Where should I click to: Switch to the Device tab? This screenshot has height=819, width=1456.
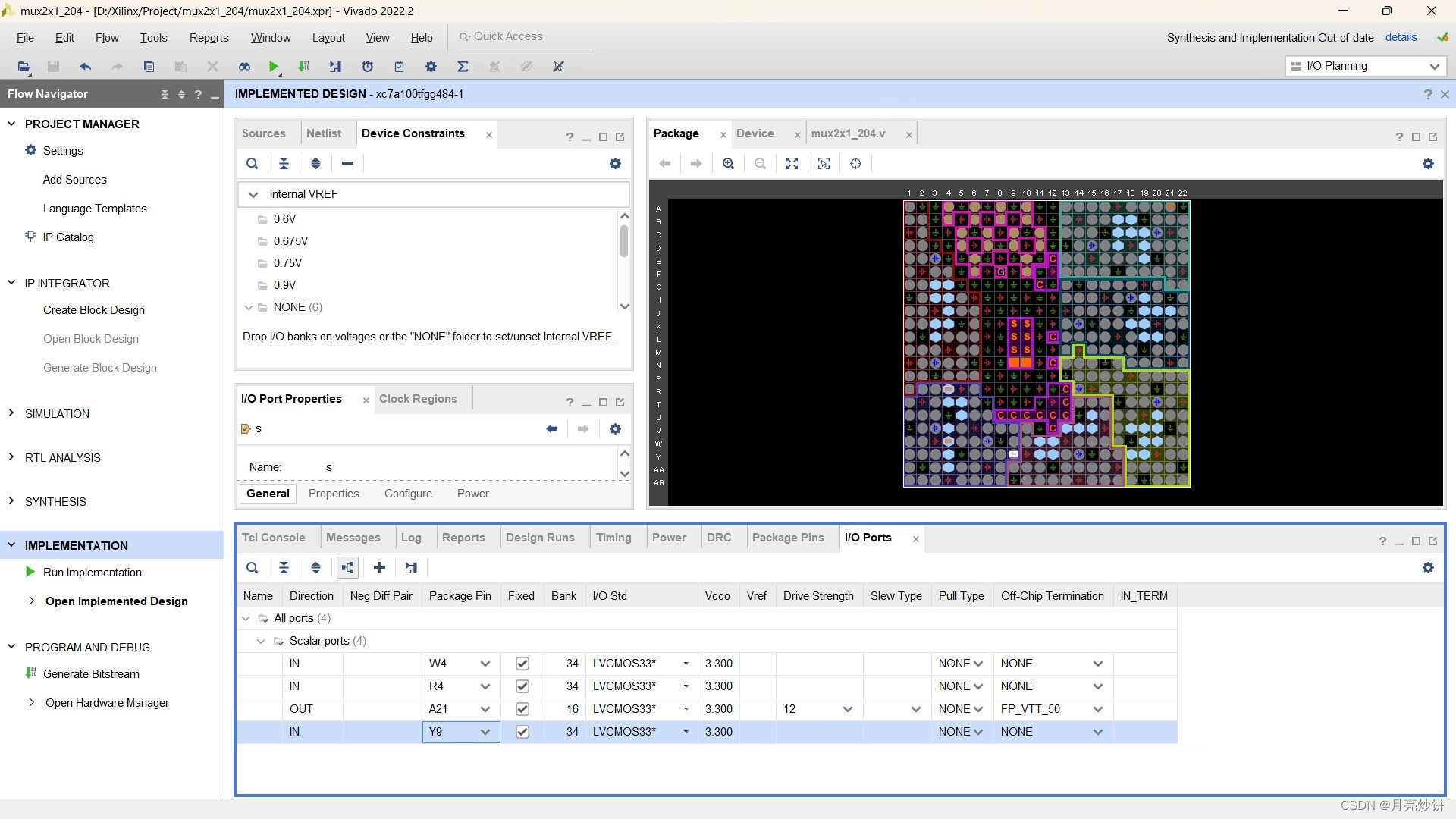(x=755, y=133)
